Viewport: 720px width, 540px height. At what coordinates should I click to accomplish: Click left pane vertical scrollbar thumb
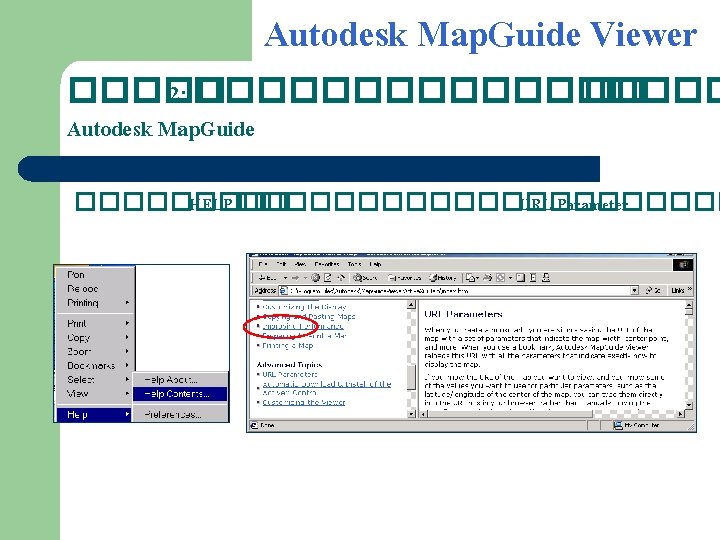click(411, 377)
